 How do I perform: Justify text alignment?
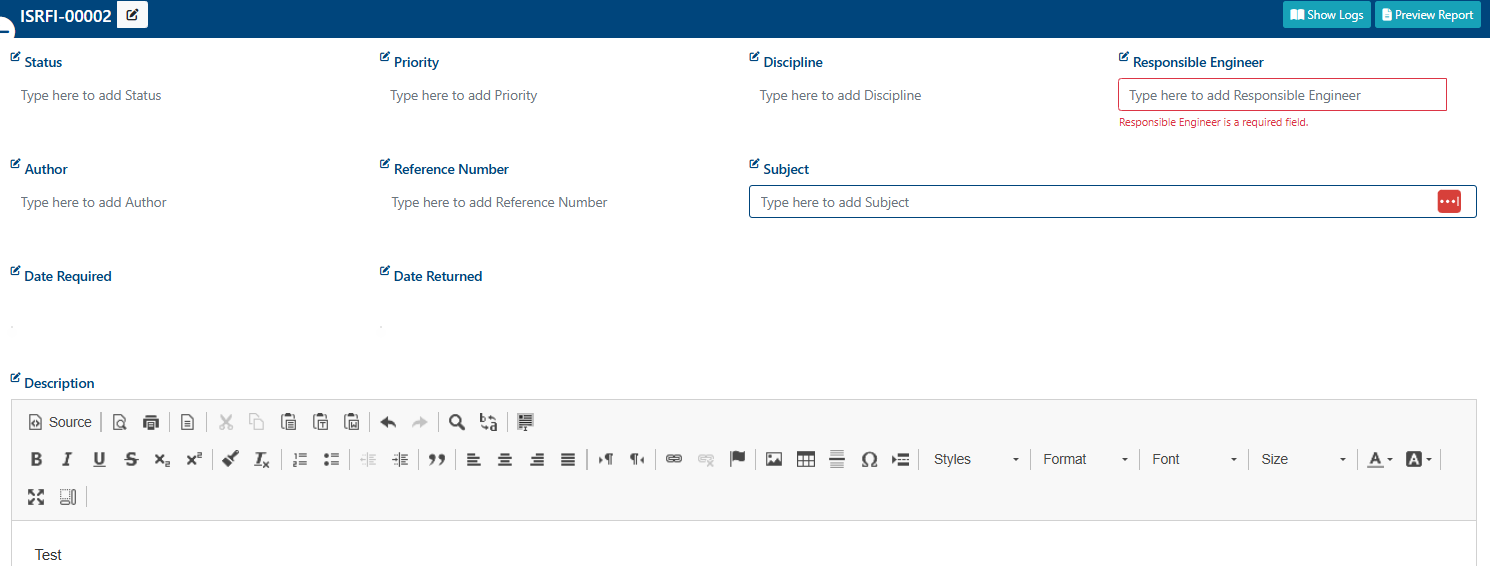coord(568,459)
